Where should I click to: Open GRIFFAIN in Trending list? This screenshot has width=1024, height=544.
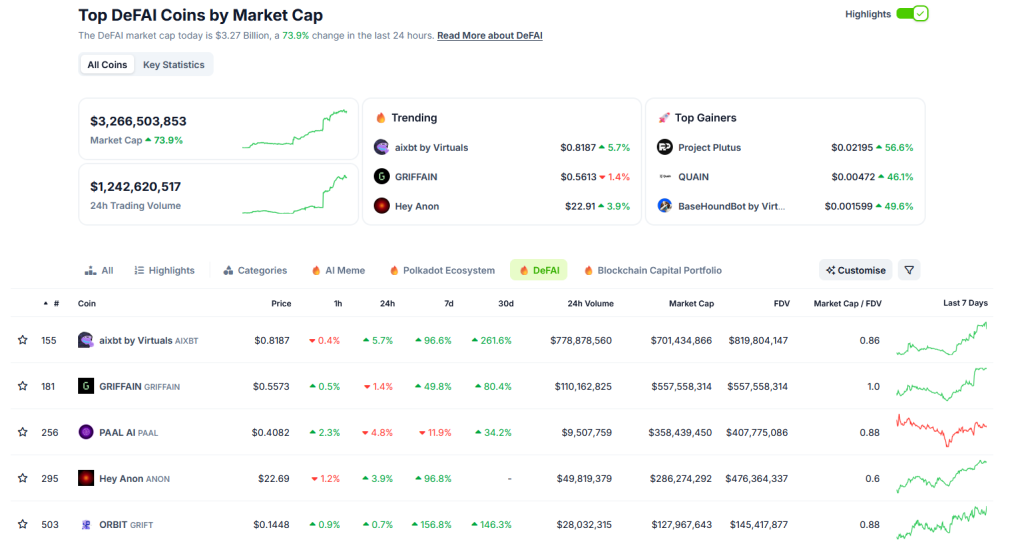point(416,177)
